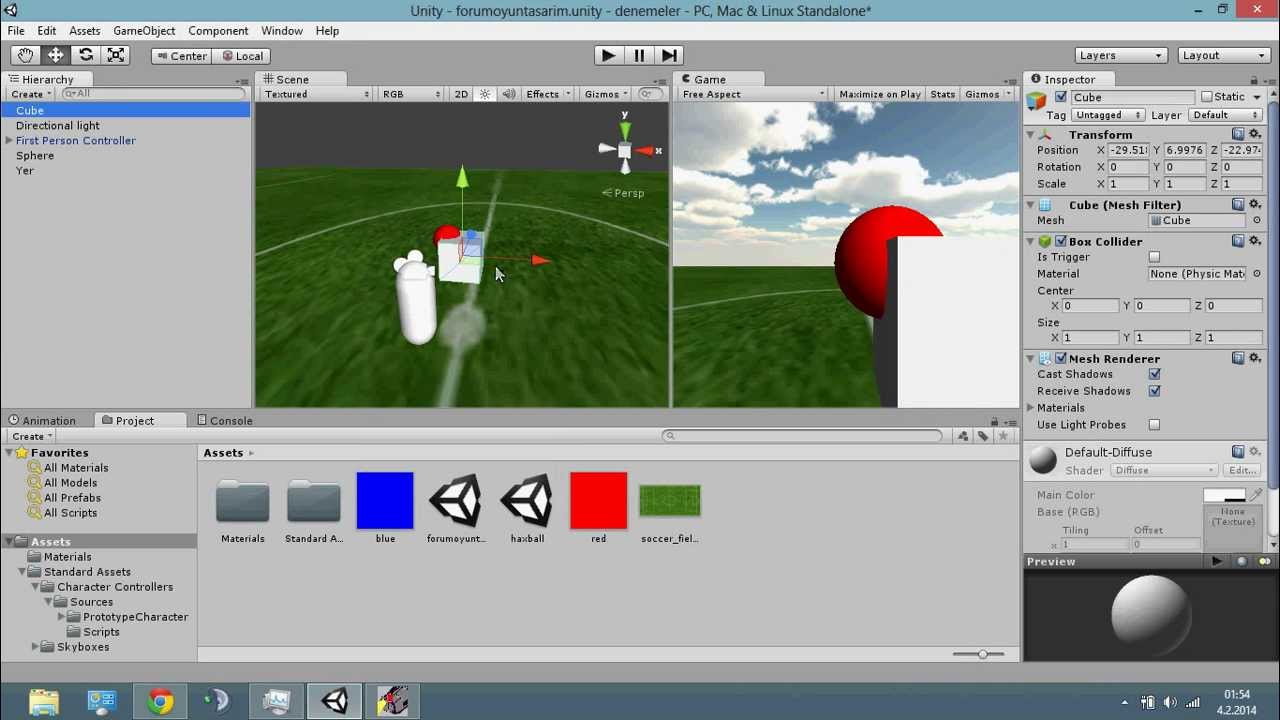This screenshot has height=720, width=1280.
Task: Search by label icon in Project
Action: point(983,436)
